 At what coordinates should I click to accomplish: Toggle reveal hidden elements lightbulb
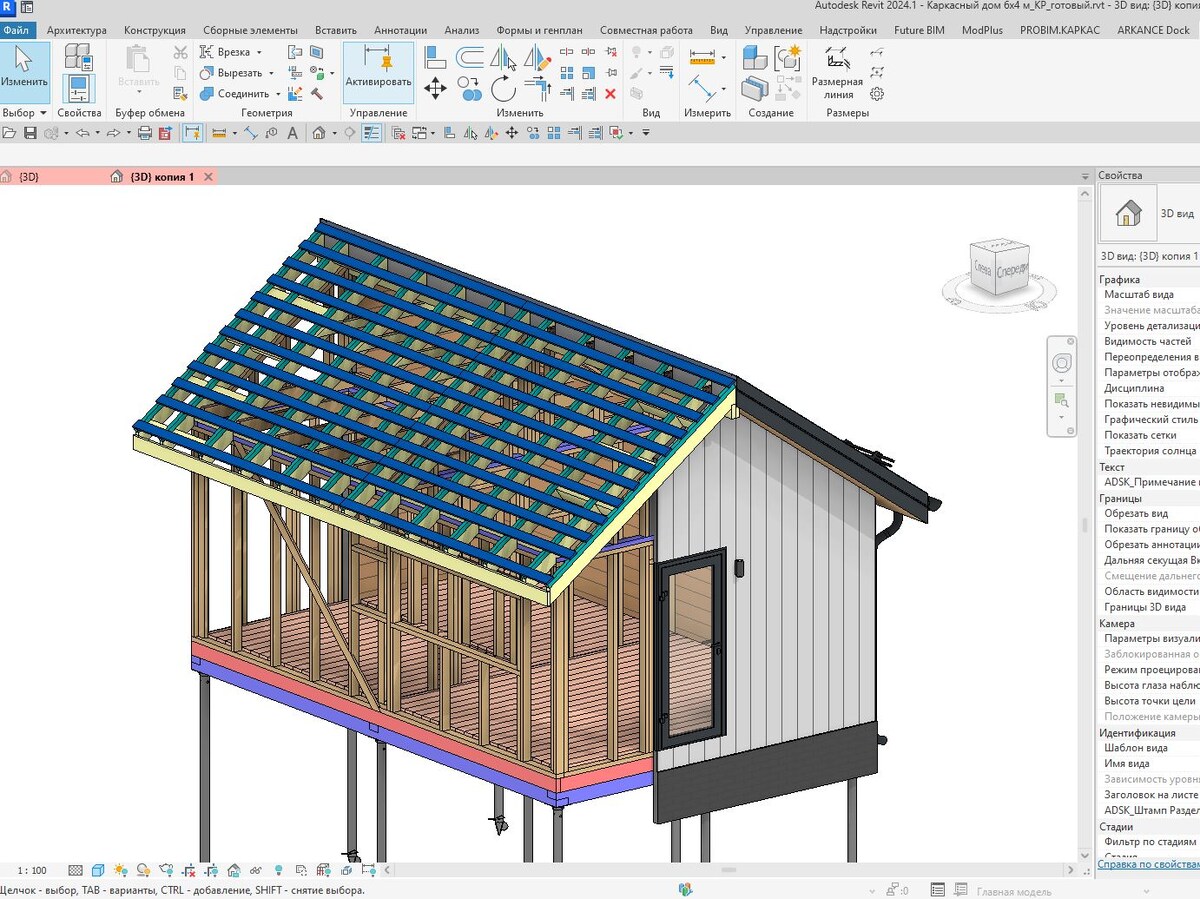278,870
